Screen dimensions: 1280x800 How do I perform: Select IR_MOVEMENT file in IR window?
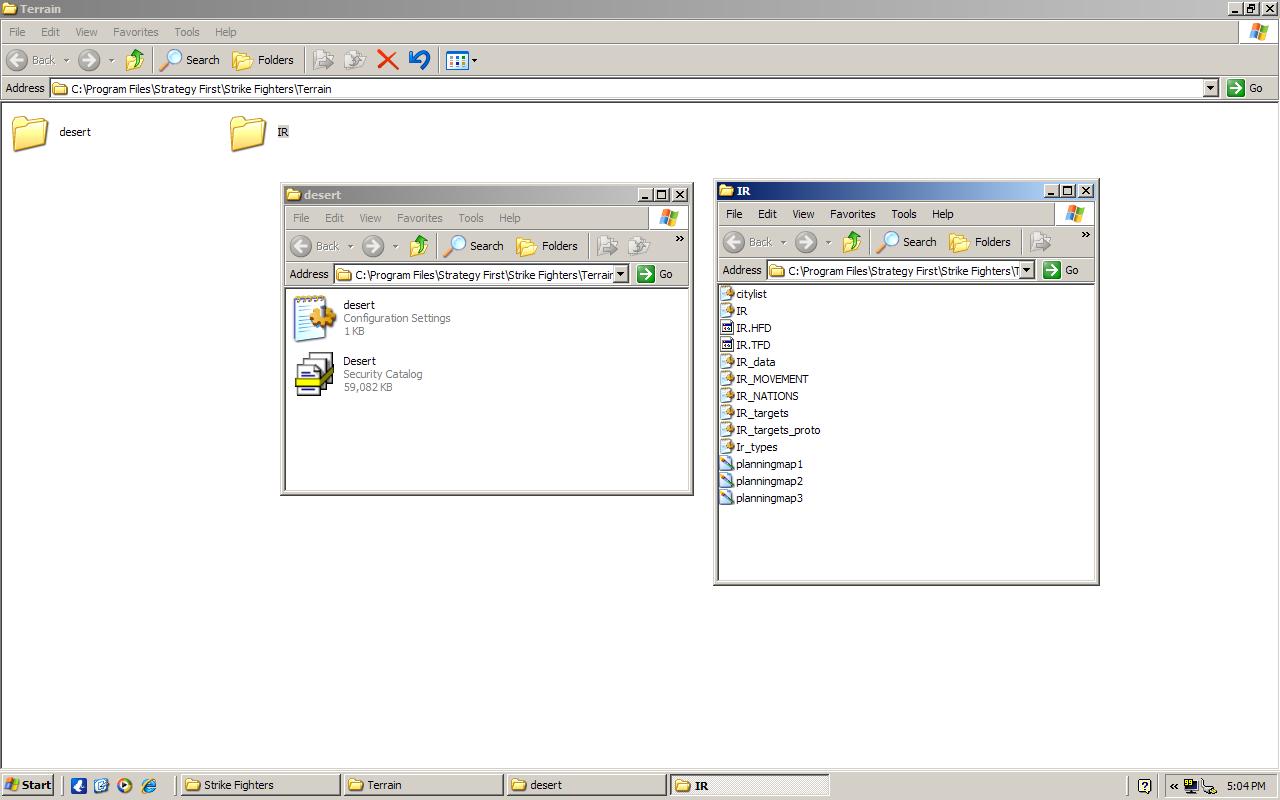point(764,379)
